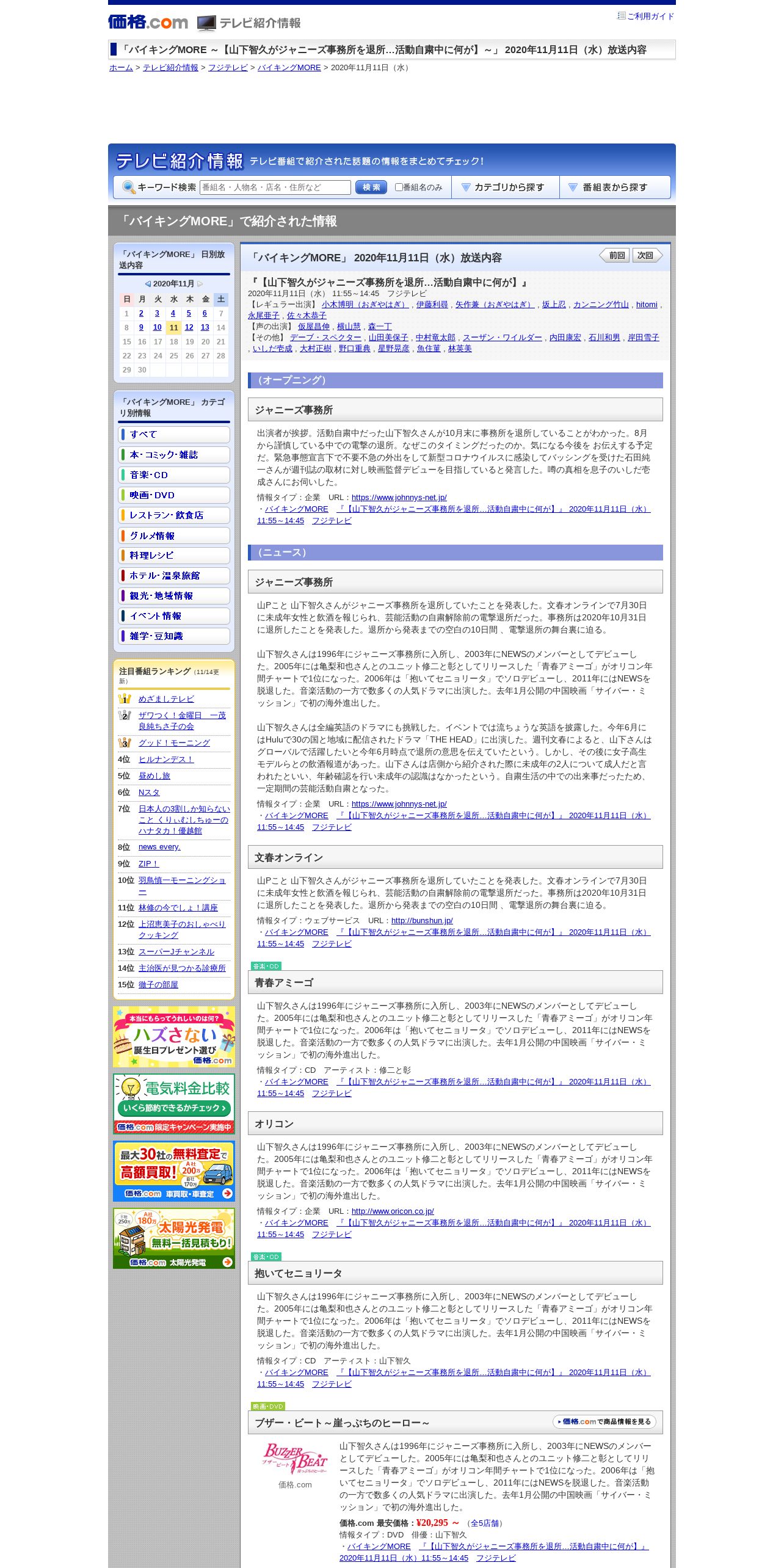The height and width of the screenshot is (1568, 784).
Task: Select calendar date 13
Action: click(x=205, y=327)
